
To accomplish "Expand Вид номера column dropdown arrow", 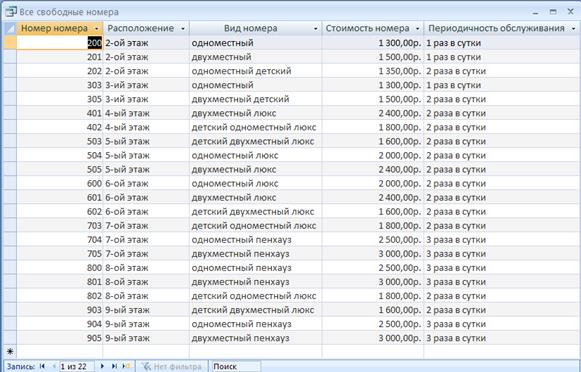I will point(316,29).
